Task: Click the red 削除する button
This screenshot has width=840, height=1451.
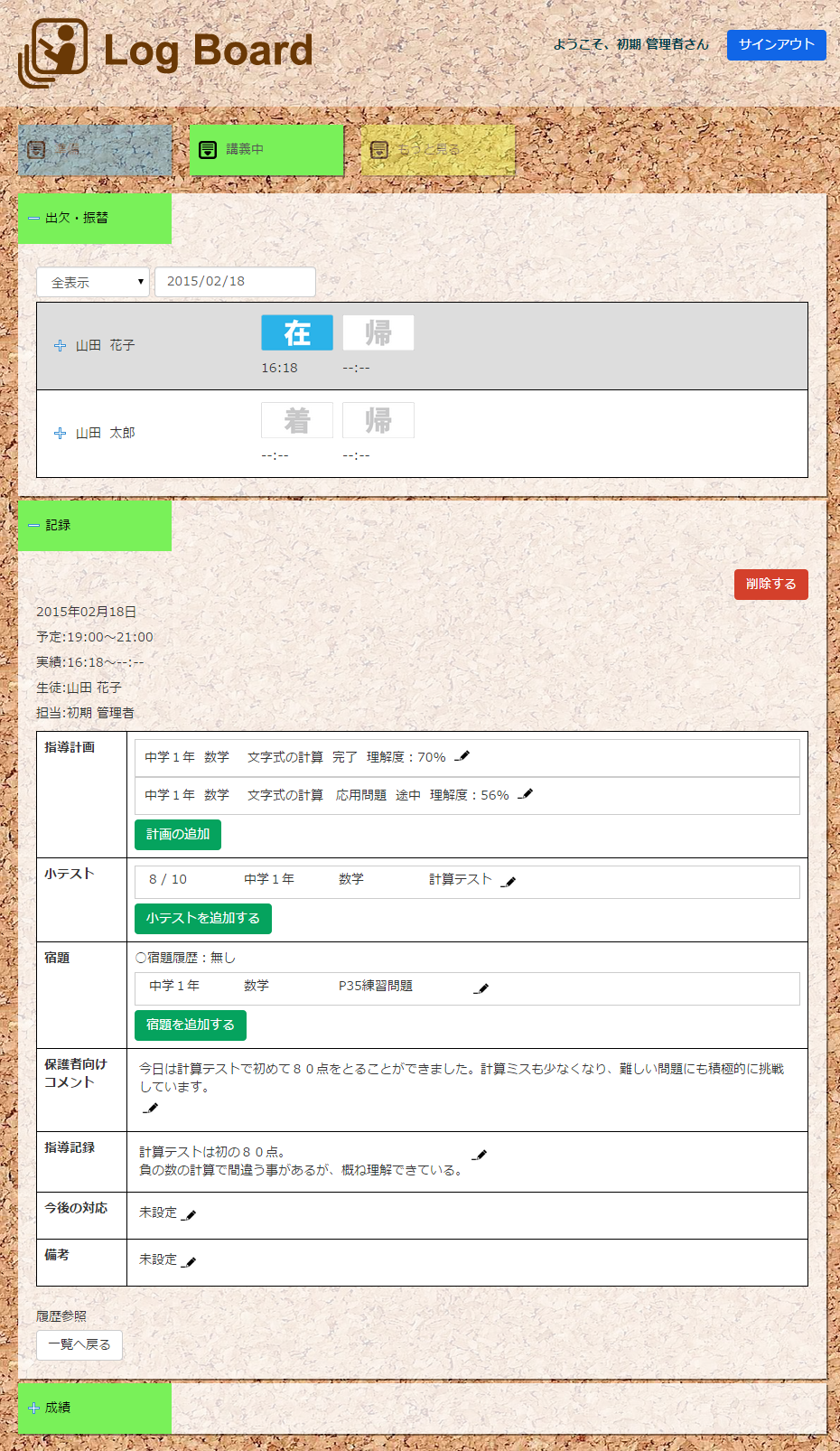Action: (x=770, y=584)
